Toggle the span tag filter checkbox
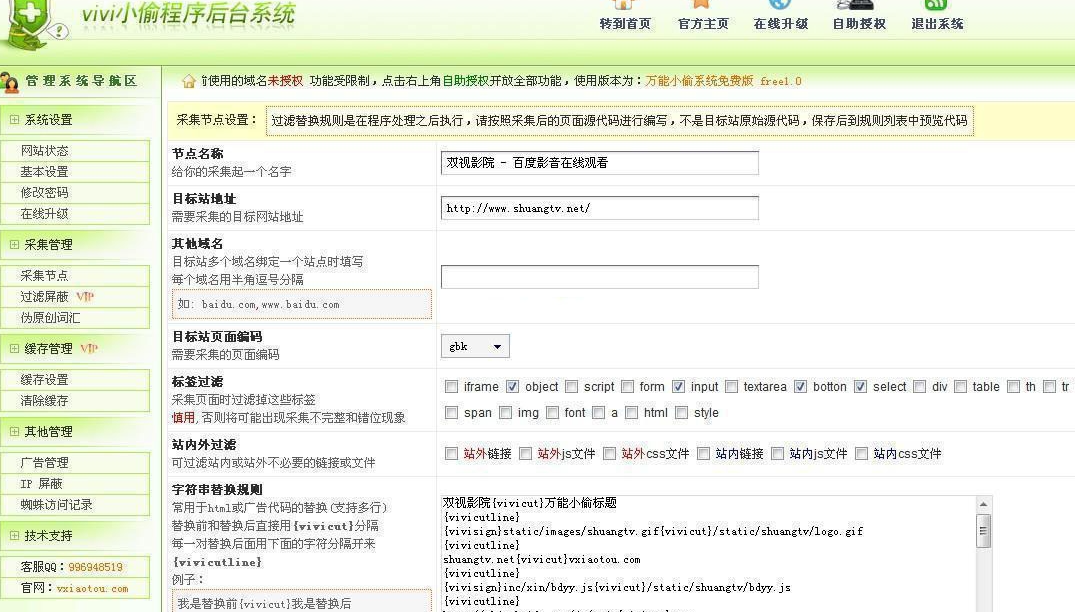Image resolution: width=1075 pixels, height=612 pixels. (x=451, y=413)
